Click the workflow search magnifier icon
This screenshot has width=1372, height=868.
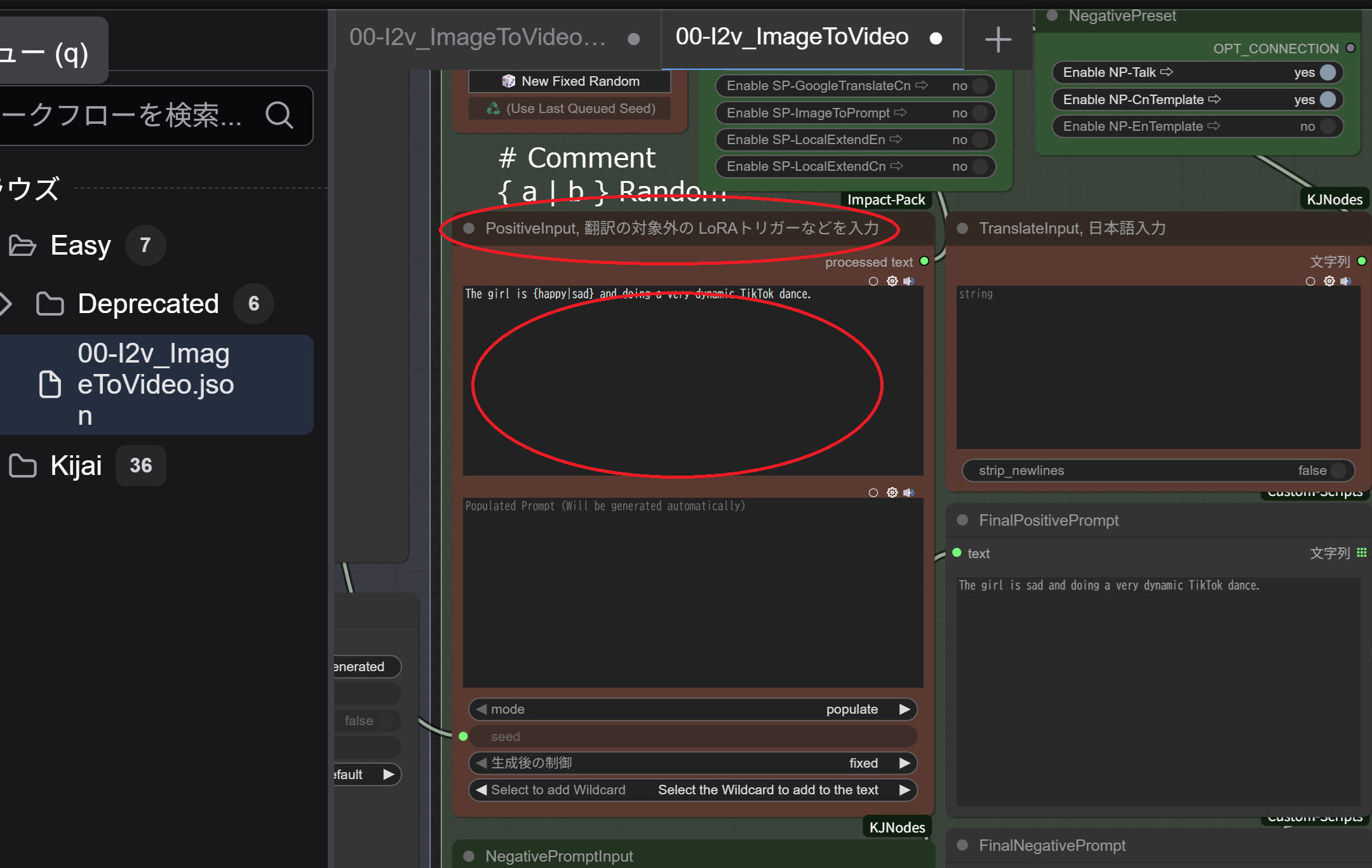279,115
